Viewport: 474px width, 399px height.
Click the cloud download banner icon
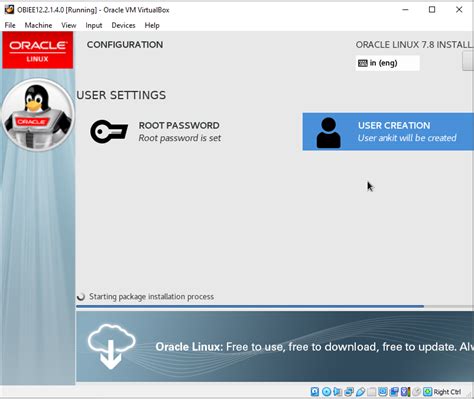pos(111,346)
